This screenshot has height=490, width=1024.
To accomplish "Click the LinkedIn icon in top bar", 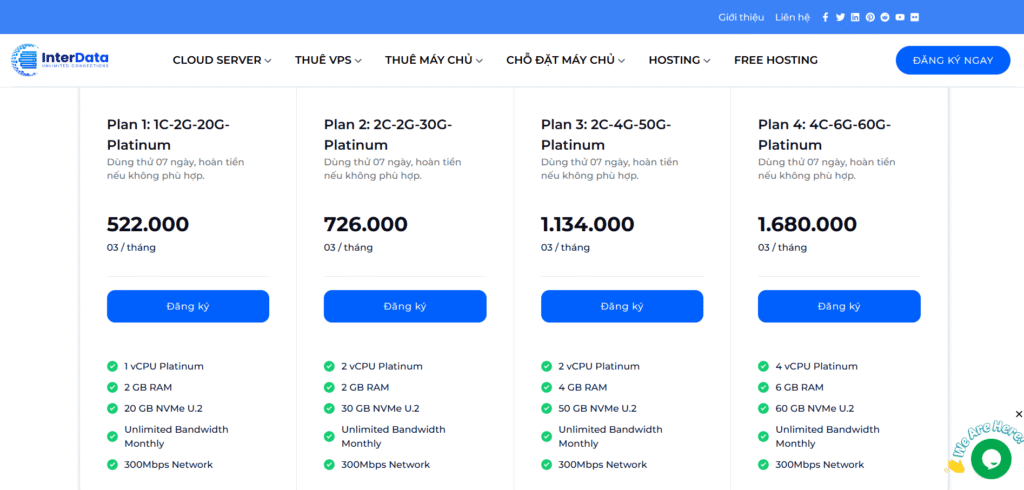I will tap(855, 17).
